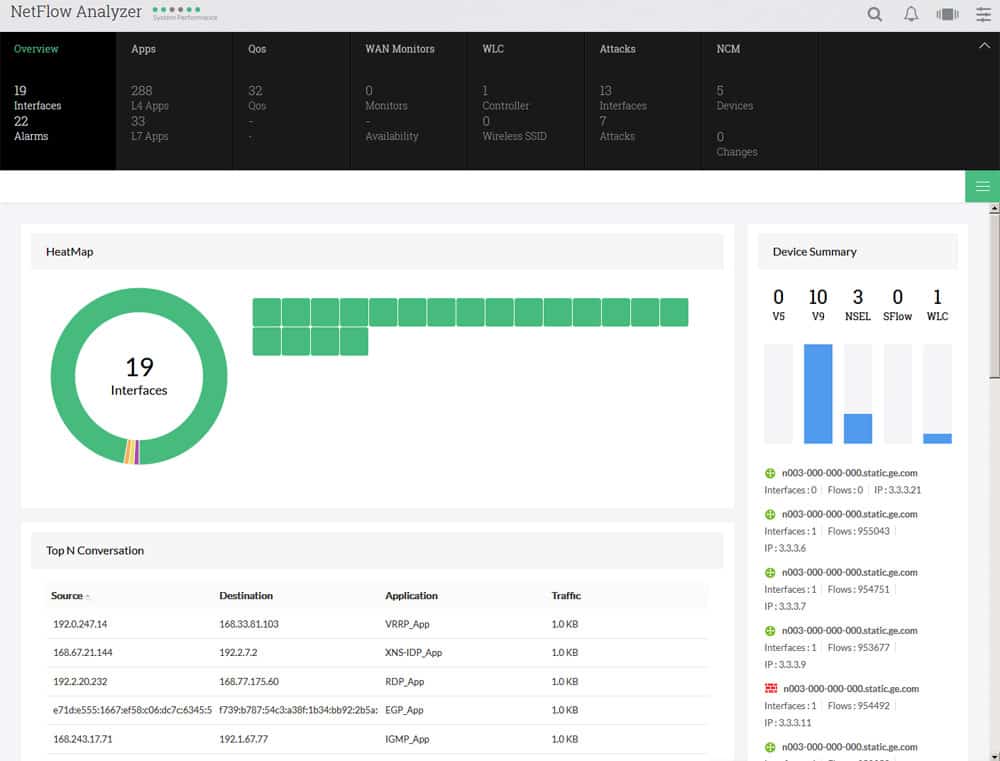Open the notifications bell

tap(911, 14)
